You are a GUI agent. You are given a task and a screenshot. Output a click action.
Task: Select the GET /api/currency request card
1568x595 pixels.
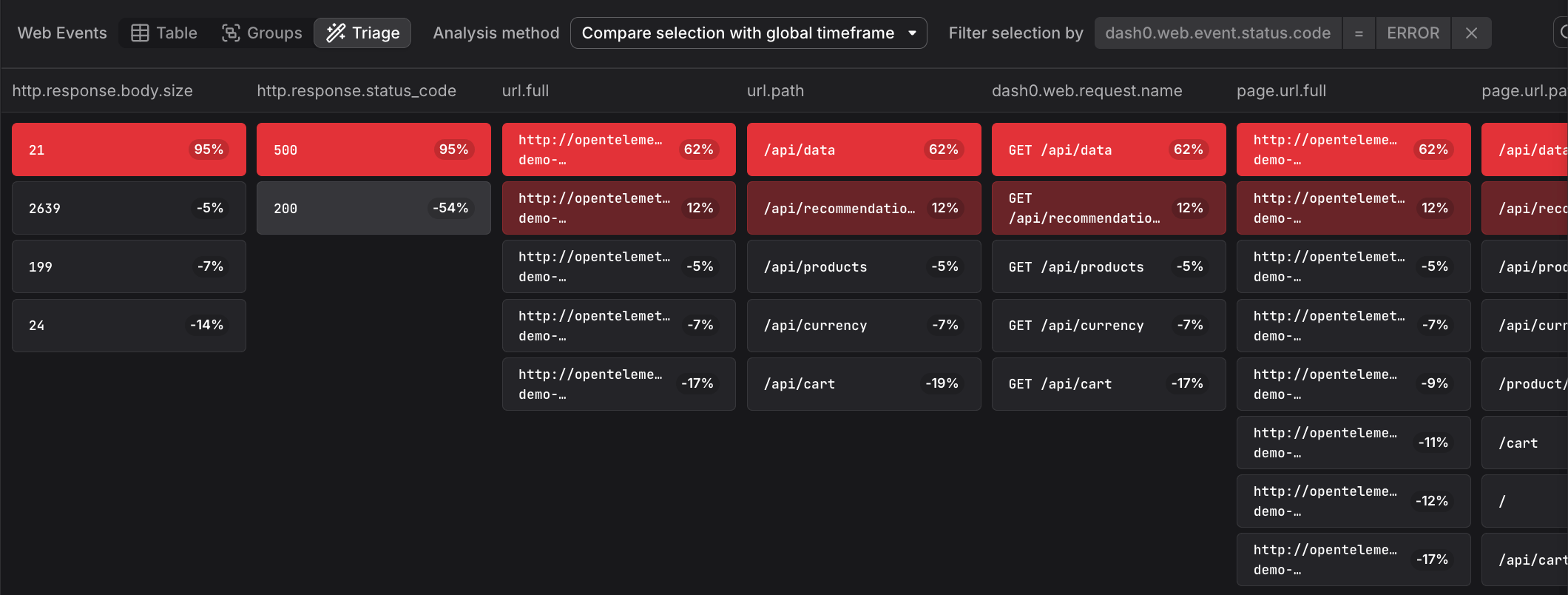[x=1109, y=325]
